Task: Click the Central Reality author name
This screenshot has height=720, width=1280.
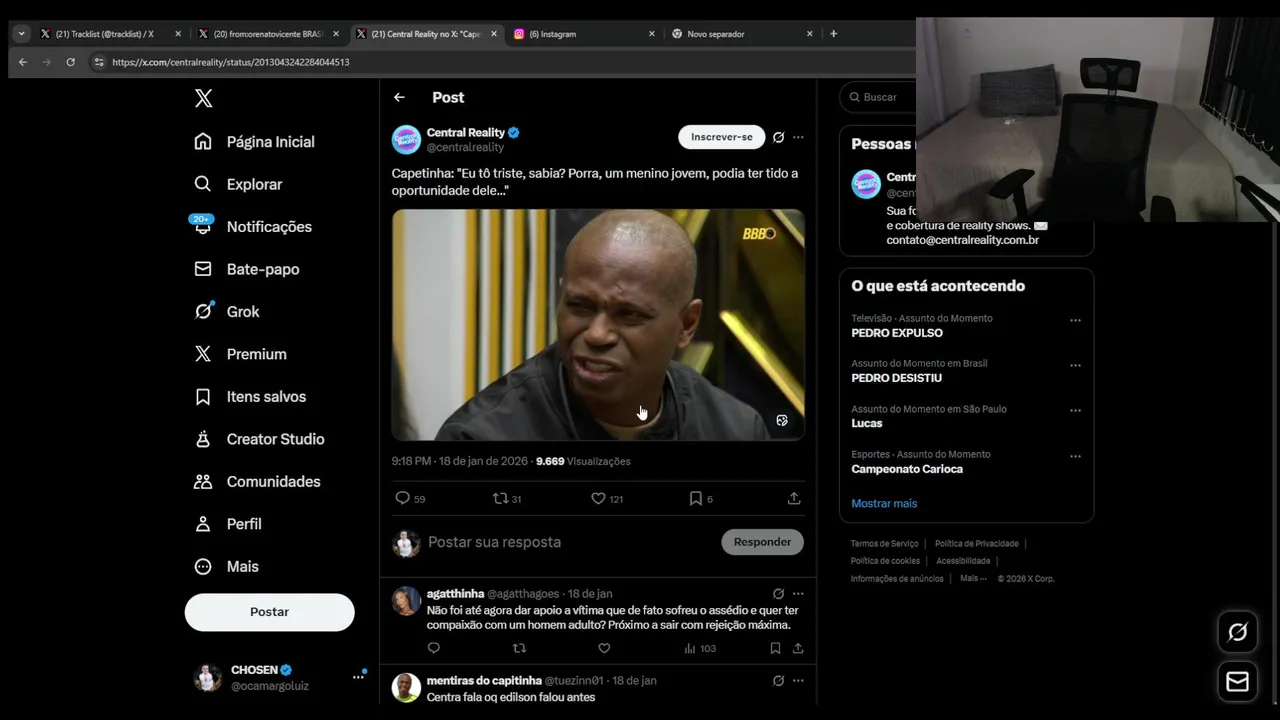Action: point(466,132)
